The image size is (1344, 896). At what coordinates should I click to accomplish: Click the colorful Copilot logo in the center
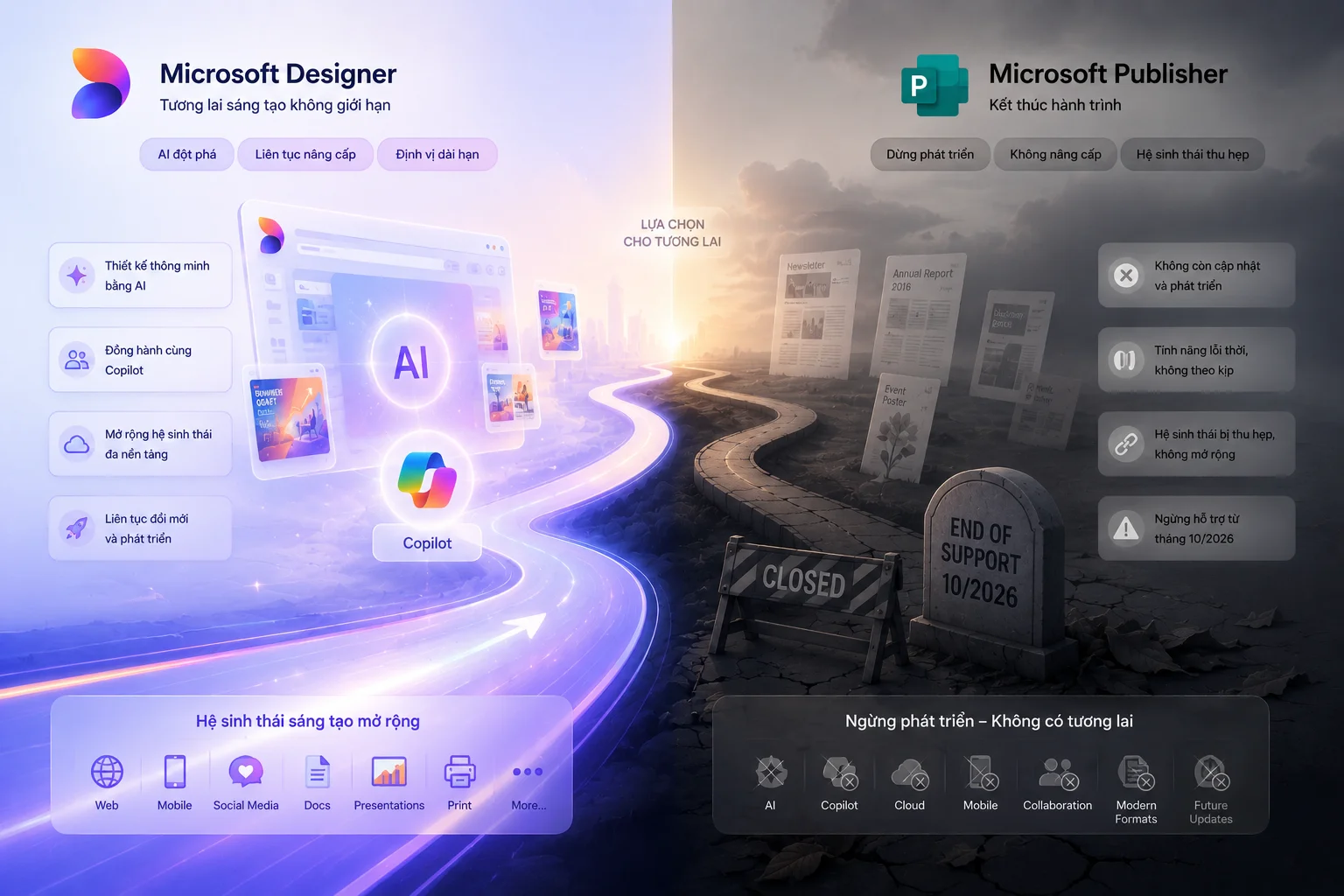(427, 479)
